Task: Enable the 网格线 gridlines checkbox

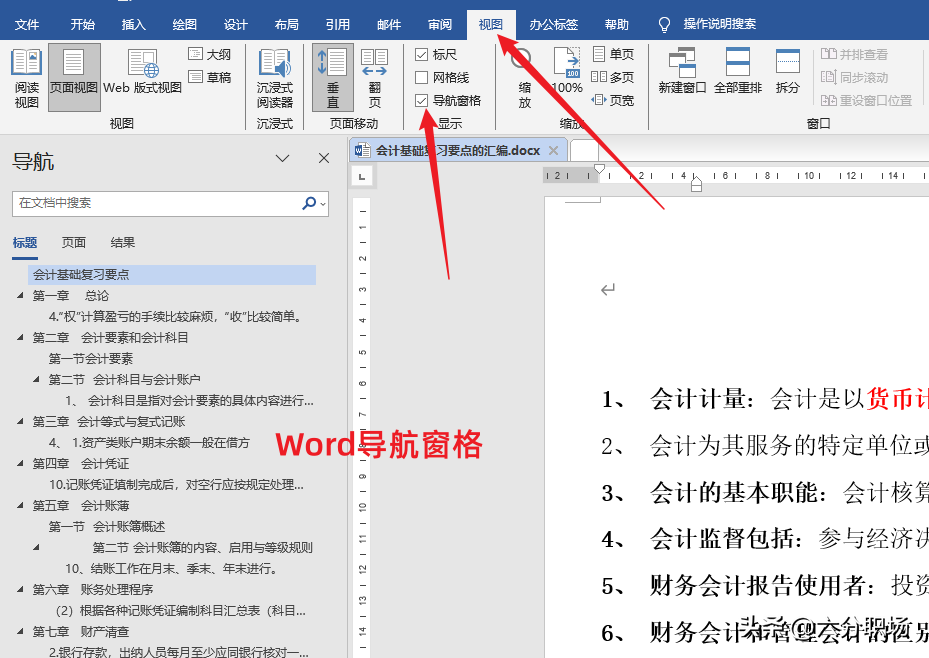Action: [421, 78]
